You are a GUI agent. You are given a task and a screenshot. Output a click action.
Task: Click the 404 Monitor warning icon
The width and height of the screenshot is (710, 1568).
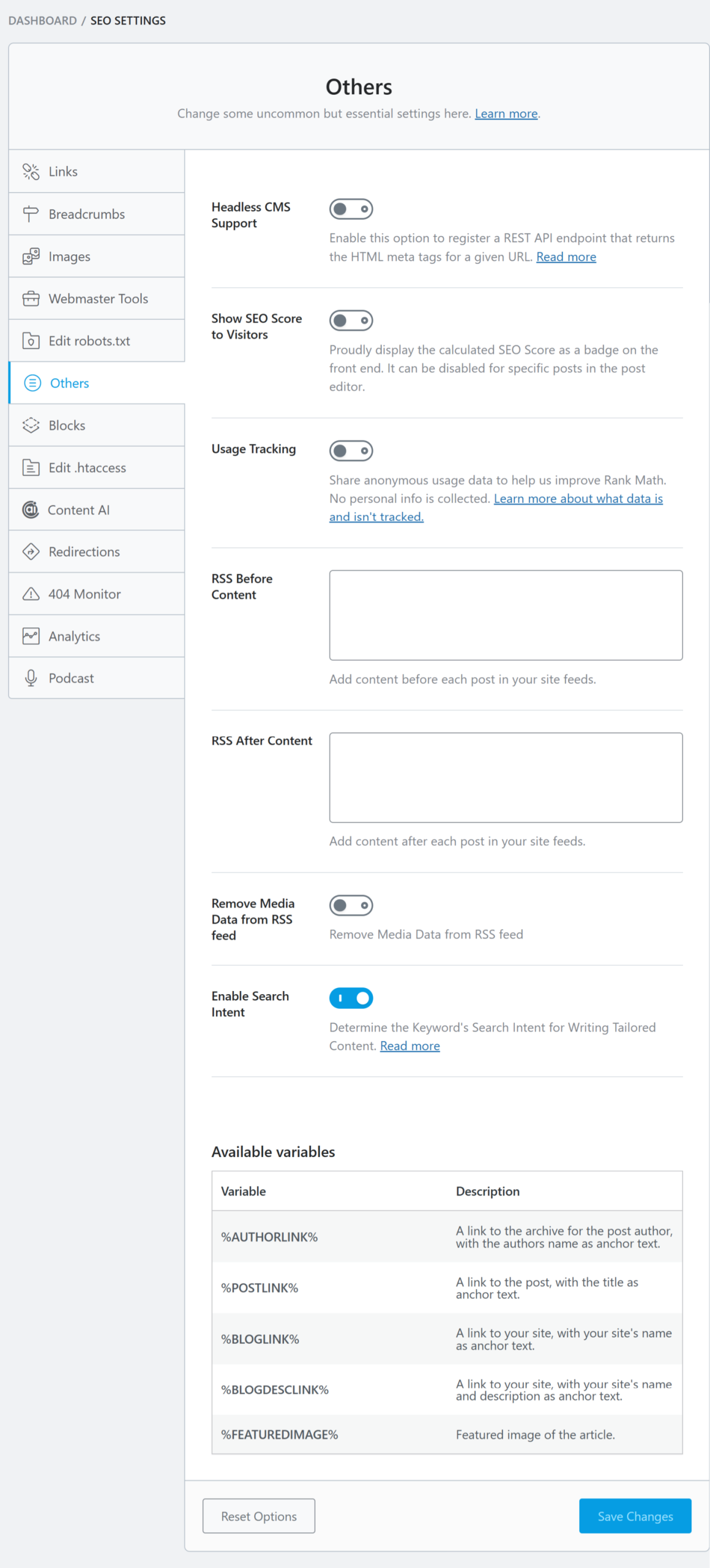pyautogui.click(x=31, y=594)
